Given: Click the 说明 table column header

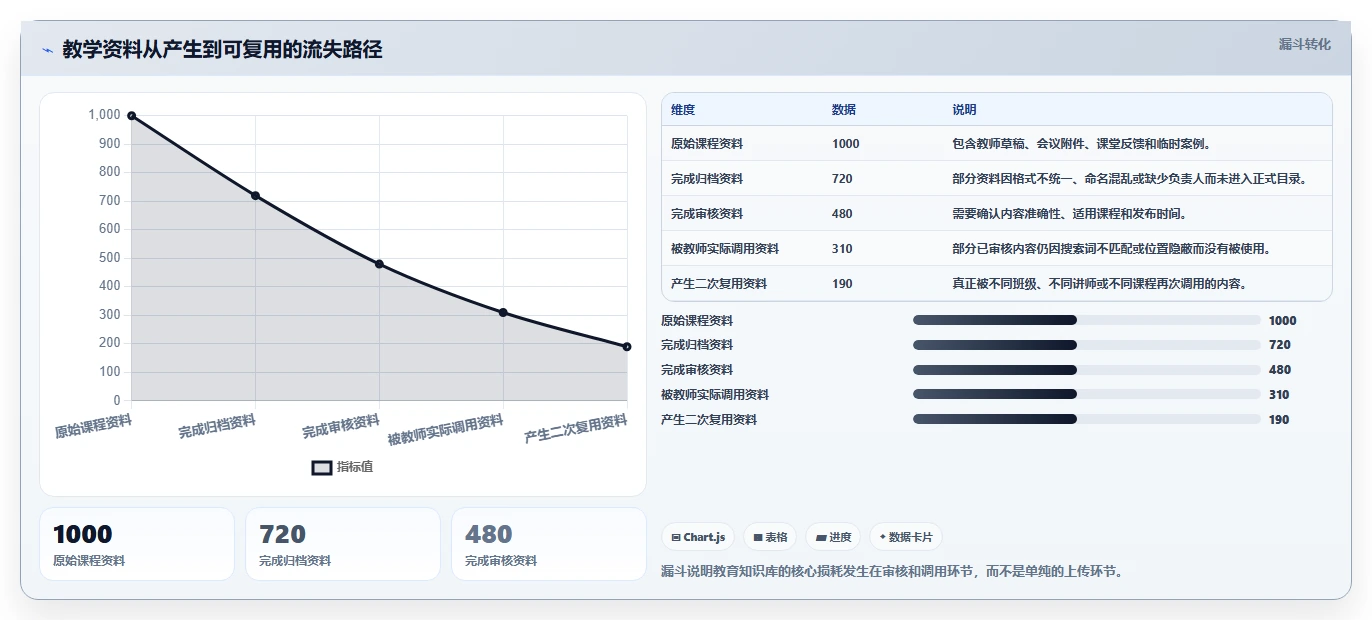Looking at the screenshot, I should (964, 110).
